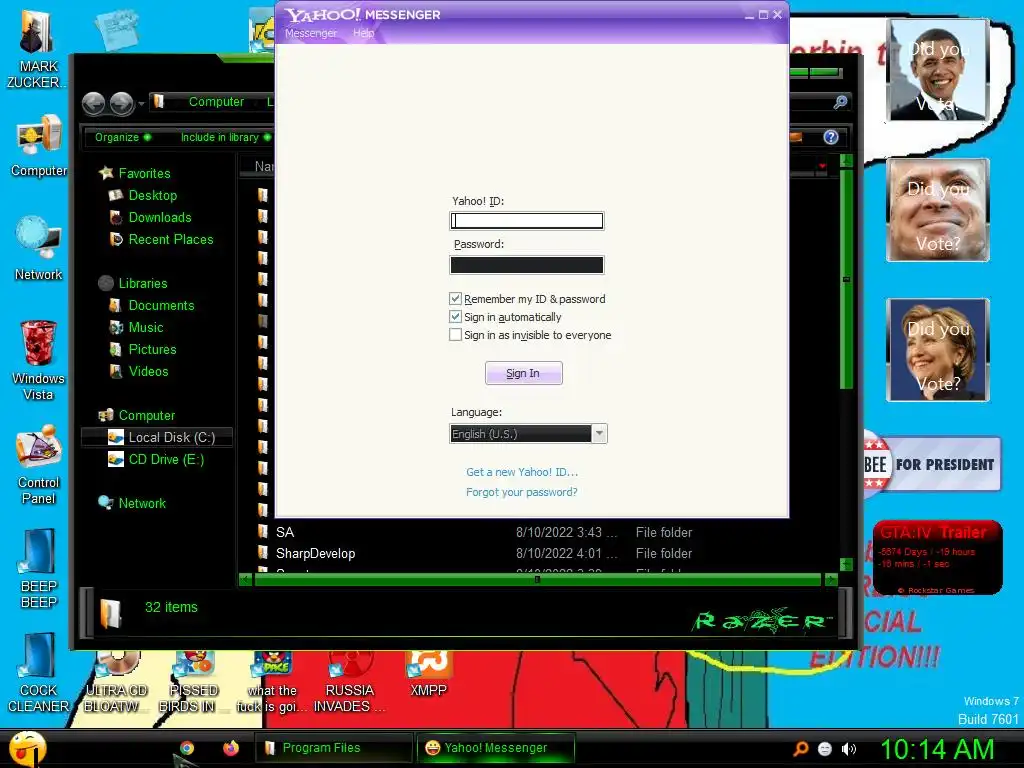Image resolution: width=1024 pixels, height=768 pixels.
Task: Toggle Sign in automatically checkbox
Action: tap(455, 317)
